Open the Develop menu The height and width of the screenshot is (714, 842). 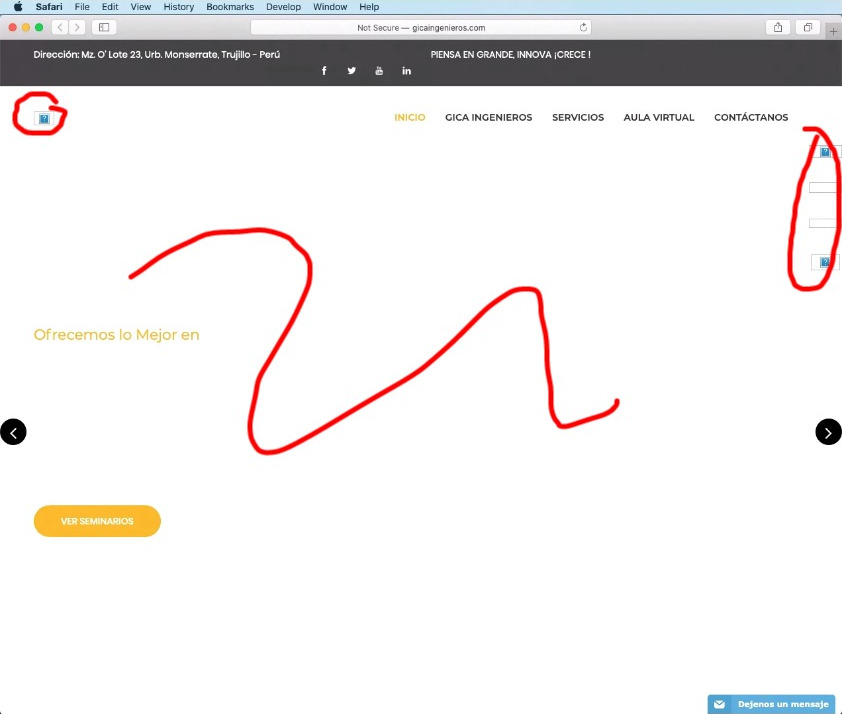284,7
